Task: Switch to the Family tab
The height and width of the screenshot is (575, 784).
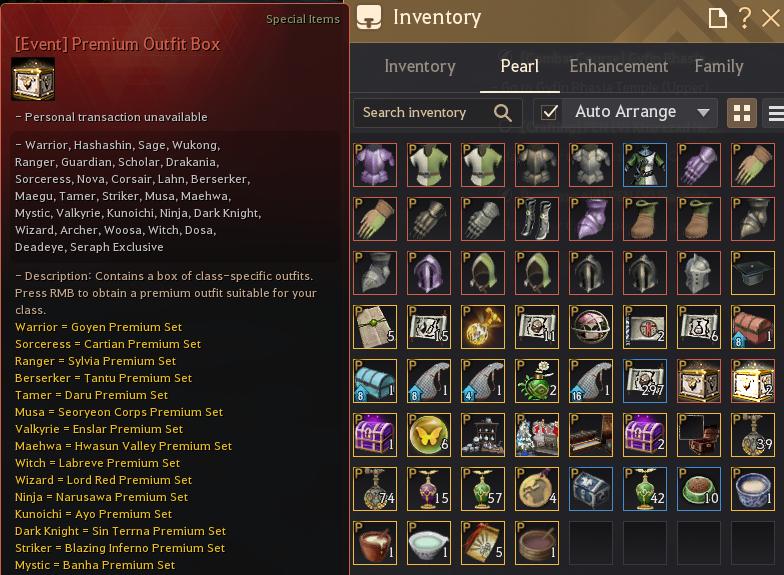Action: (x=718, y=66)
